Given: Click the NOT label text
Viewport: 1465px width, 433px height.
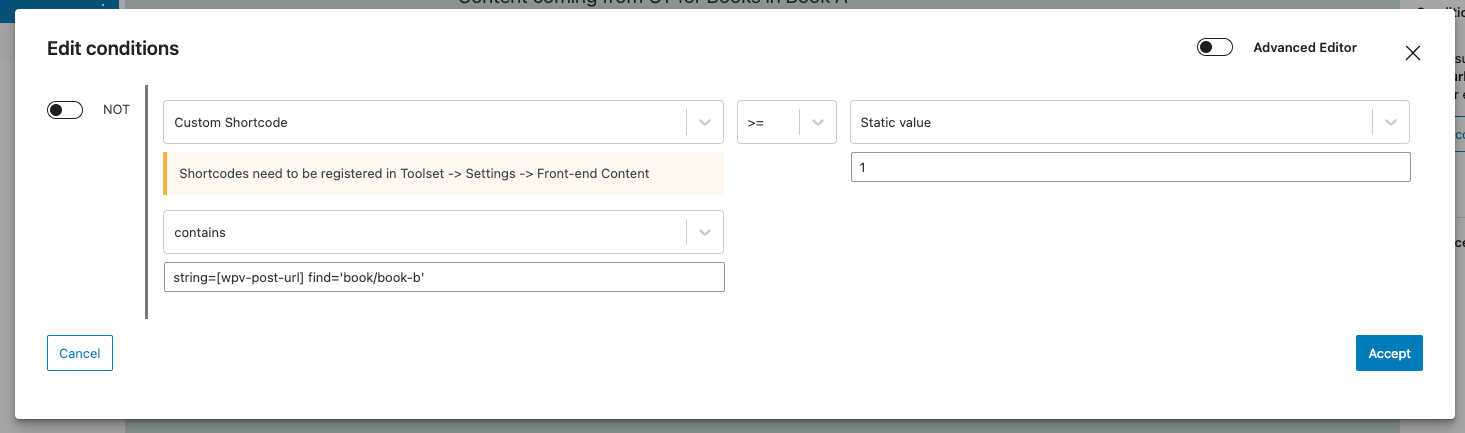Looking at the screenshot, I should (x=116, y=110).
